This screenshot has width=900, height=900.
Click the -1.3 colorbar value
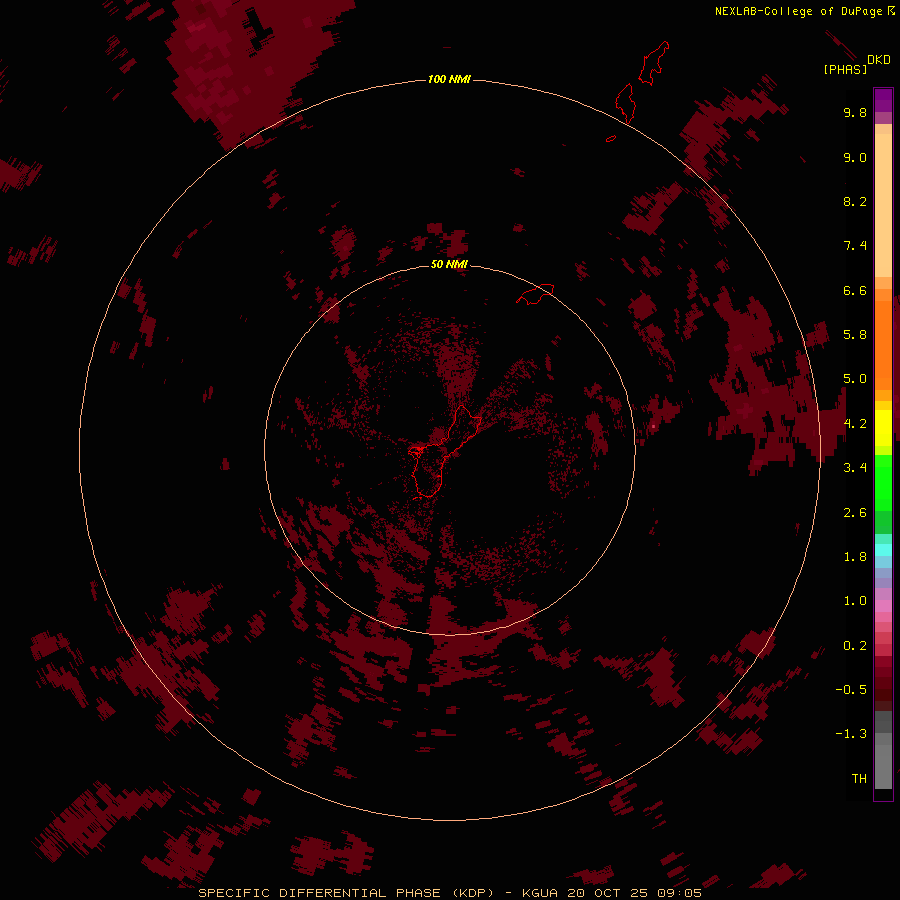[851, 734]
